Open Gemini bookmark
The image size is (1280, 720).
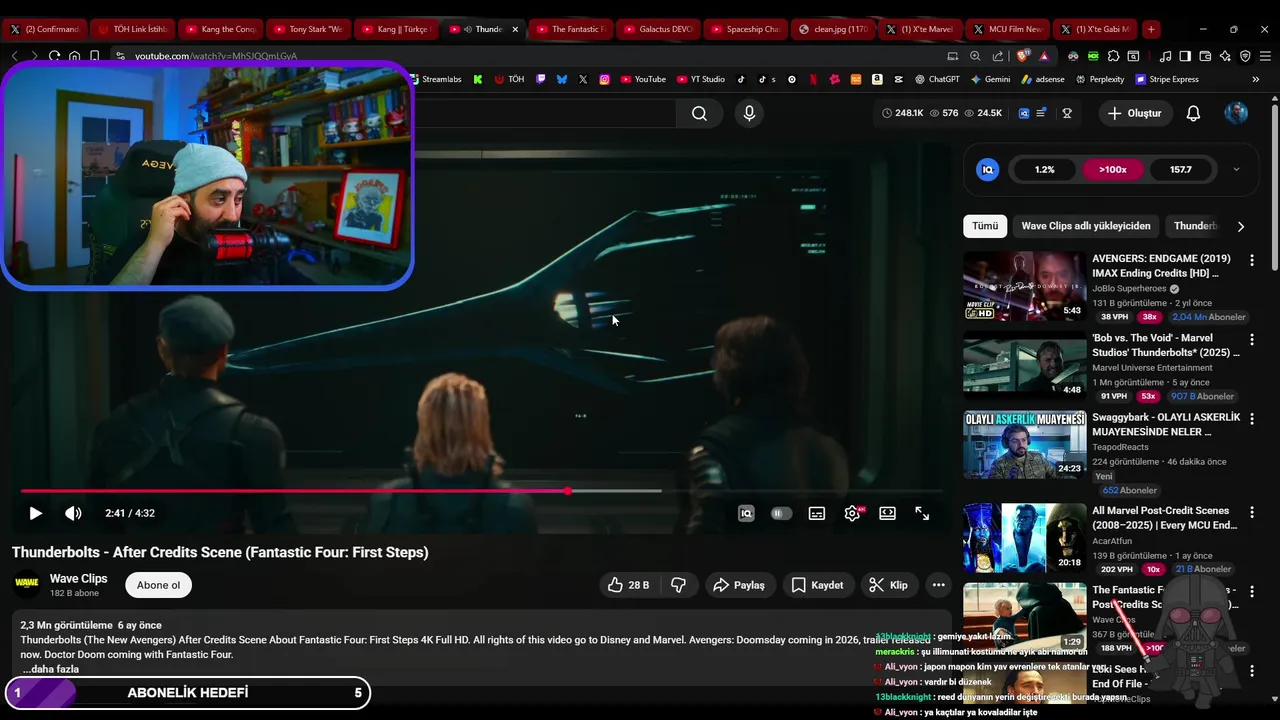pos(990,79)
